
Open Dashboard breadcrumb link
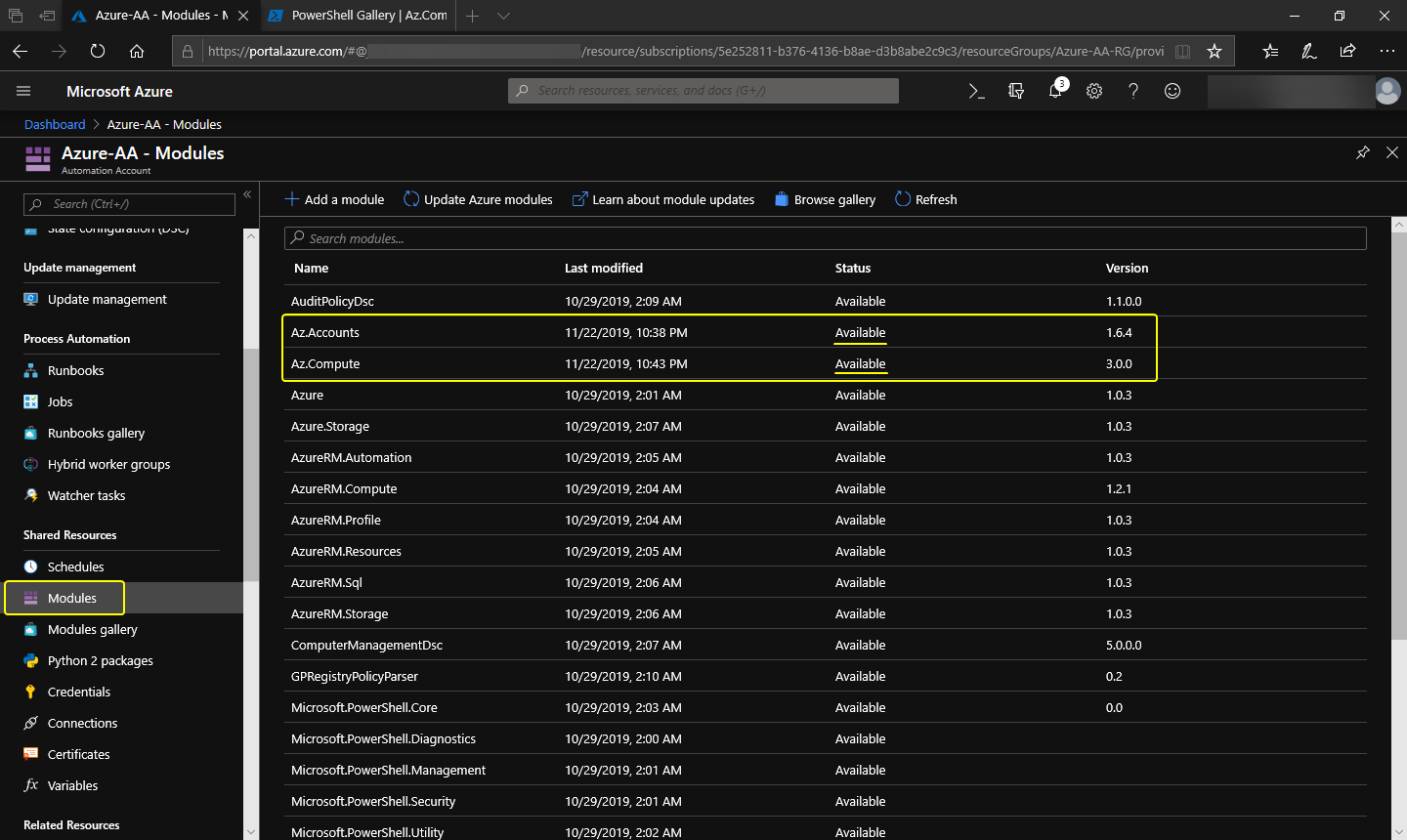[55, 124]
